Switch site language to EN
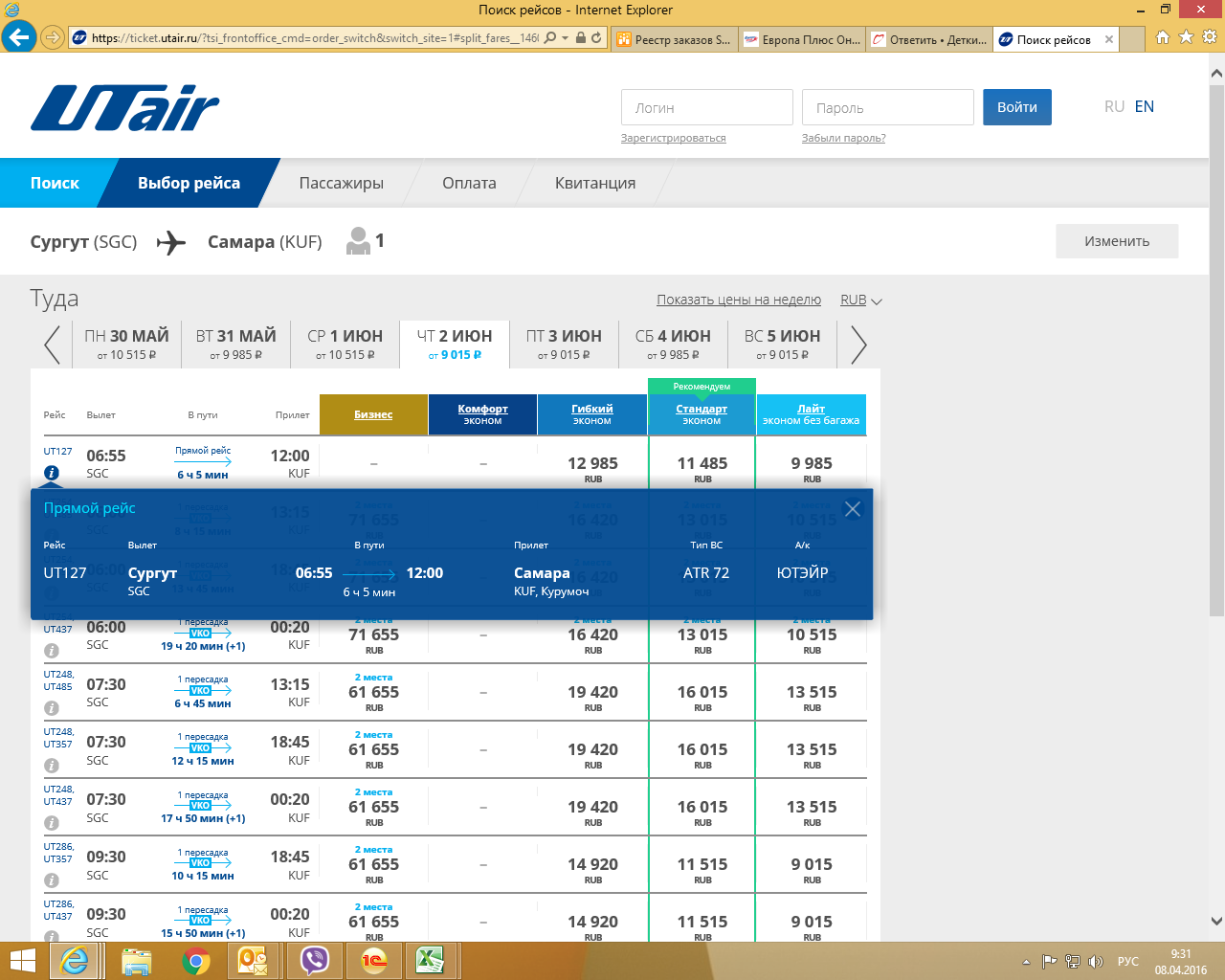1225x980 pixels. point(1144,106)
